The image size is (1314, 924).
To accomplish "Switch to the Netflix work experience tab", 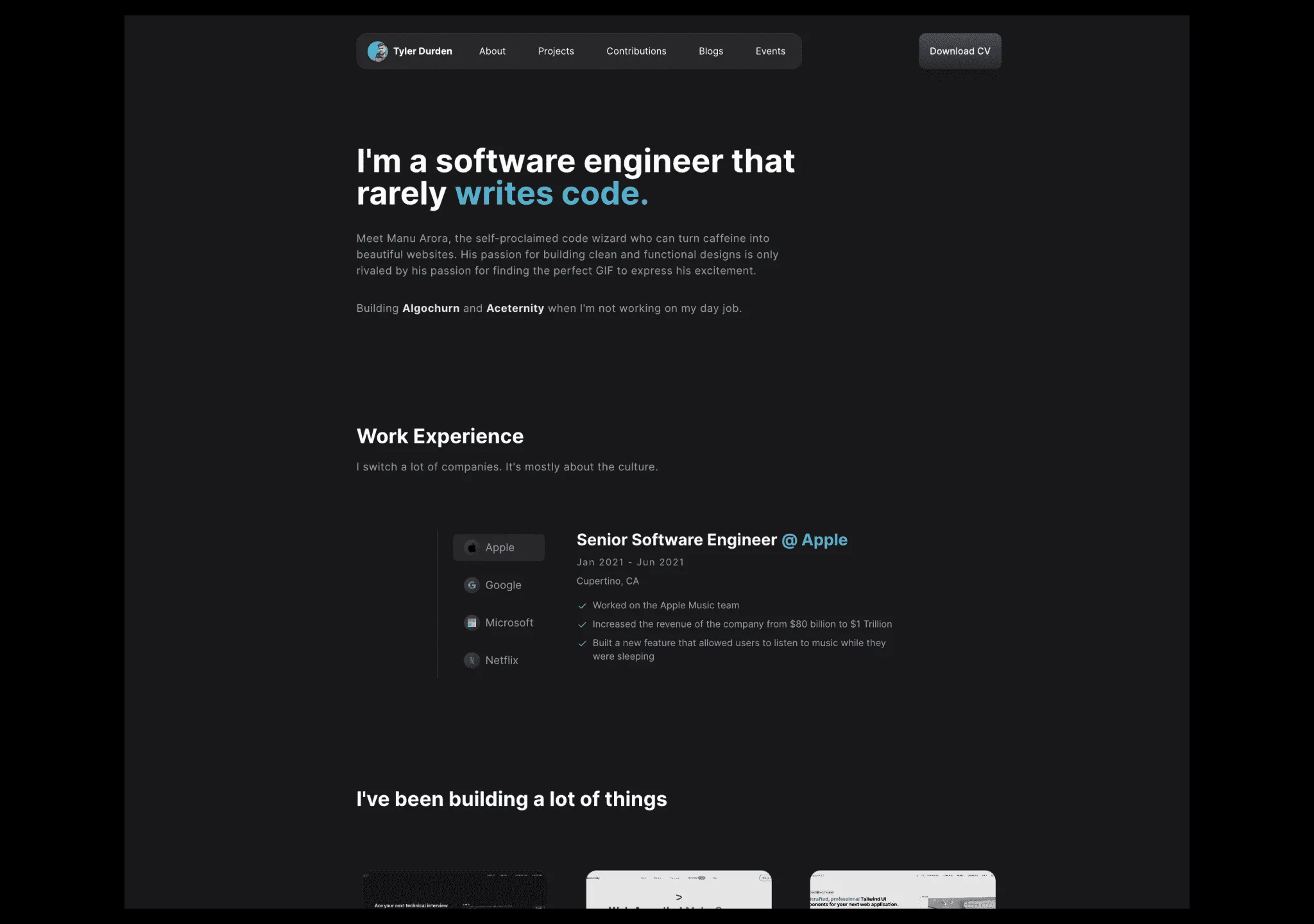I will [500, 660].
